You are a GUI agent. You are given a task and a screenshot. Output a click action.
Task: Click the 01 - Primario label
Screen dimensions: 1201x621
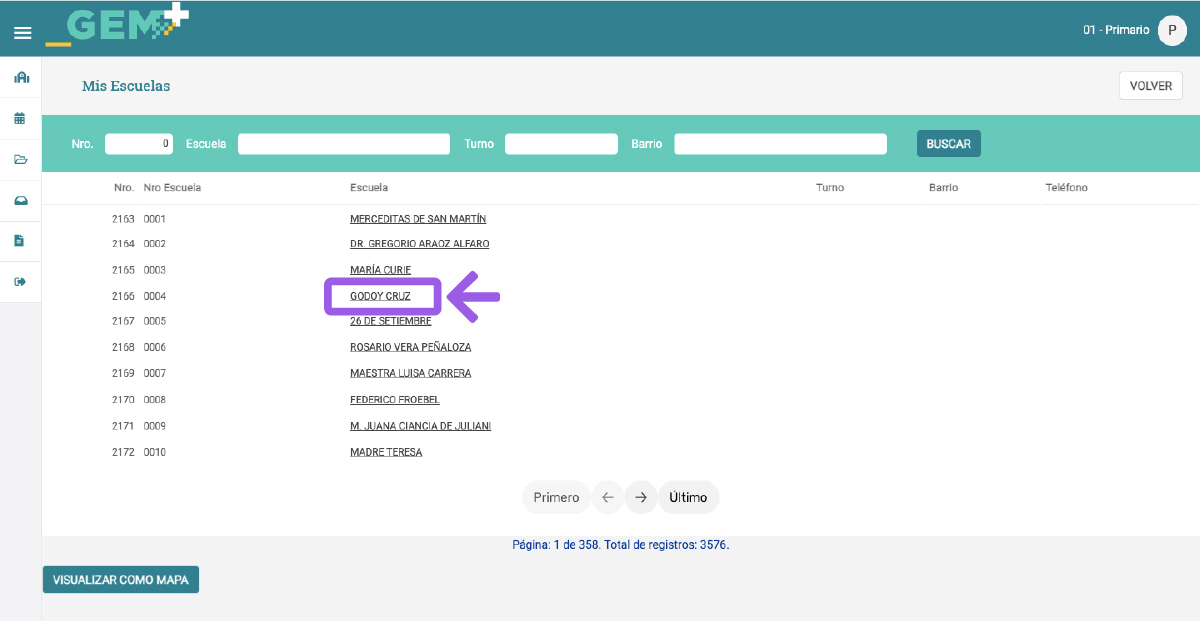[1116, 30]
